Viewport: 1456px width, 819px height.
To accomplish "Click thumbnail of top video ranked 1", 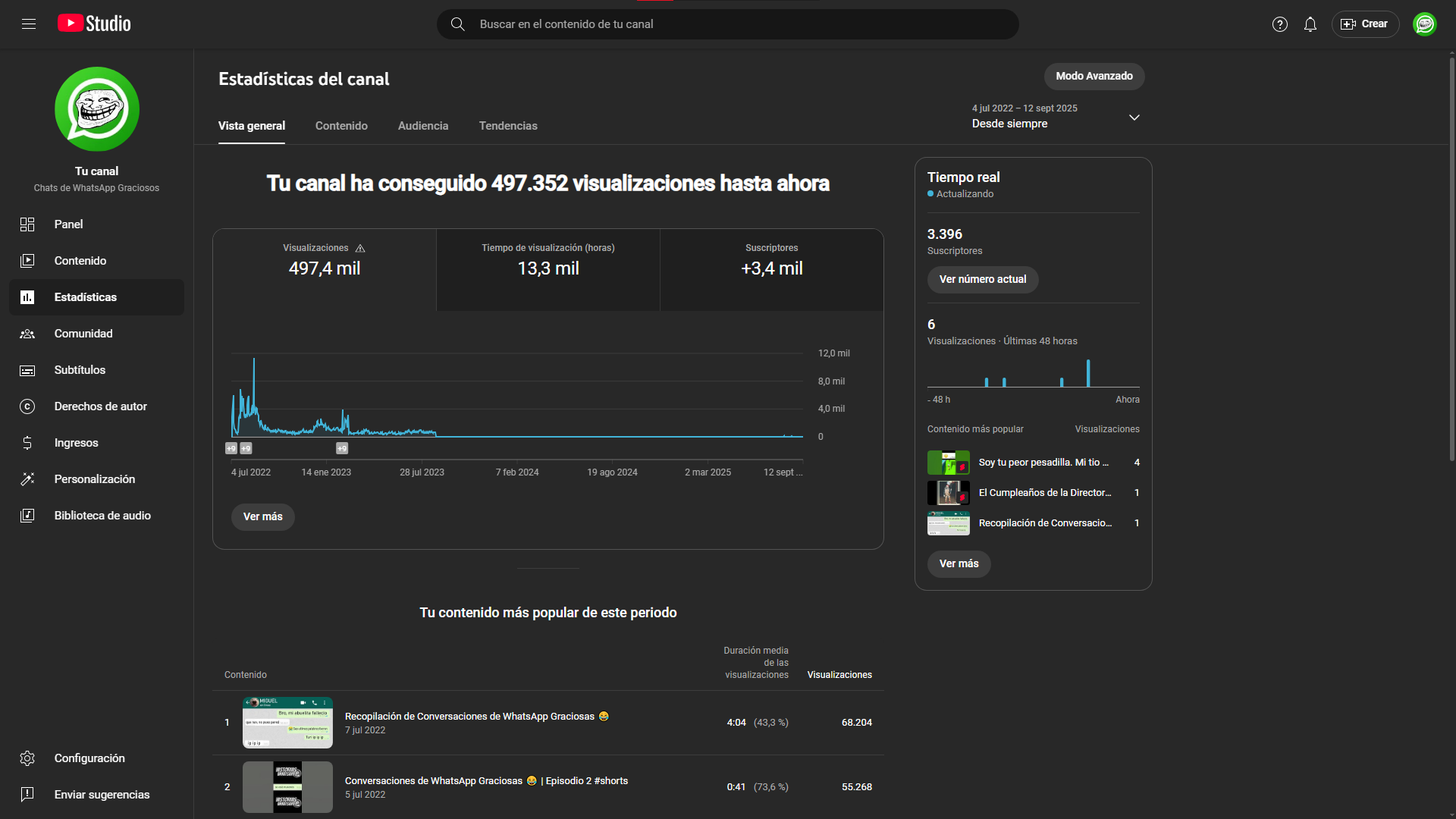I will (x=287, y=723).
